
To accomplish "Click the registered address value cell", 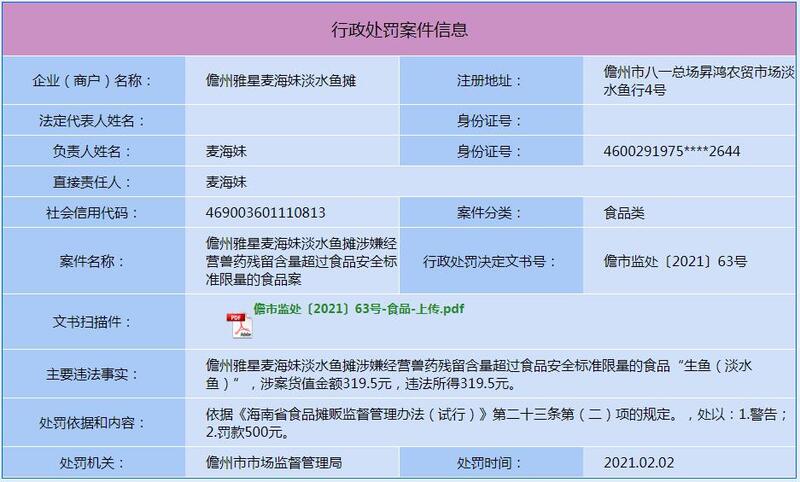I will click(x=692, y=80).
